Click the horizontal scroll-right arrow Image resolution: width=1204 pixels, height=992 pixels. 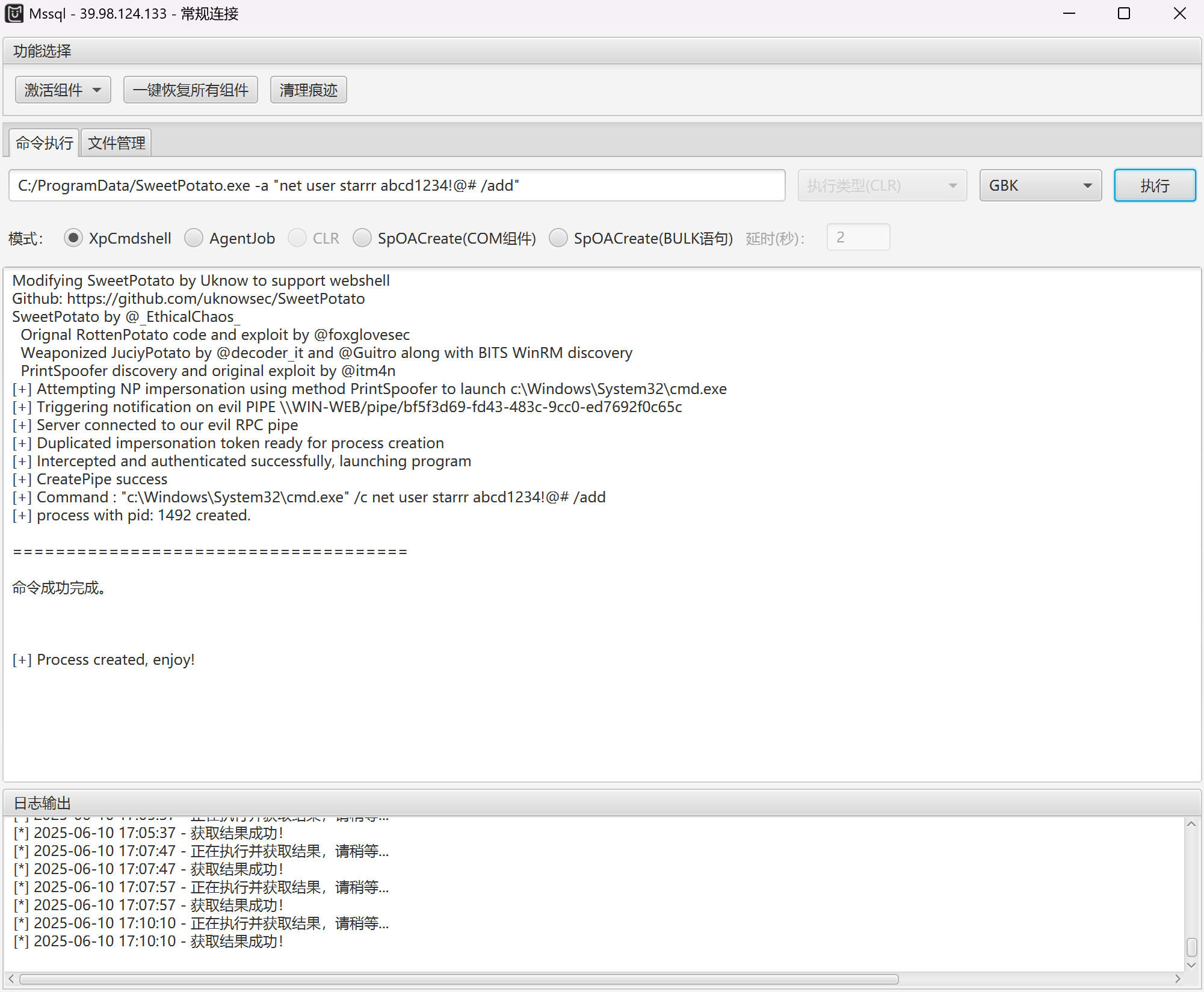point(1178,979)
